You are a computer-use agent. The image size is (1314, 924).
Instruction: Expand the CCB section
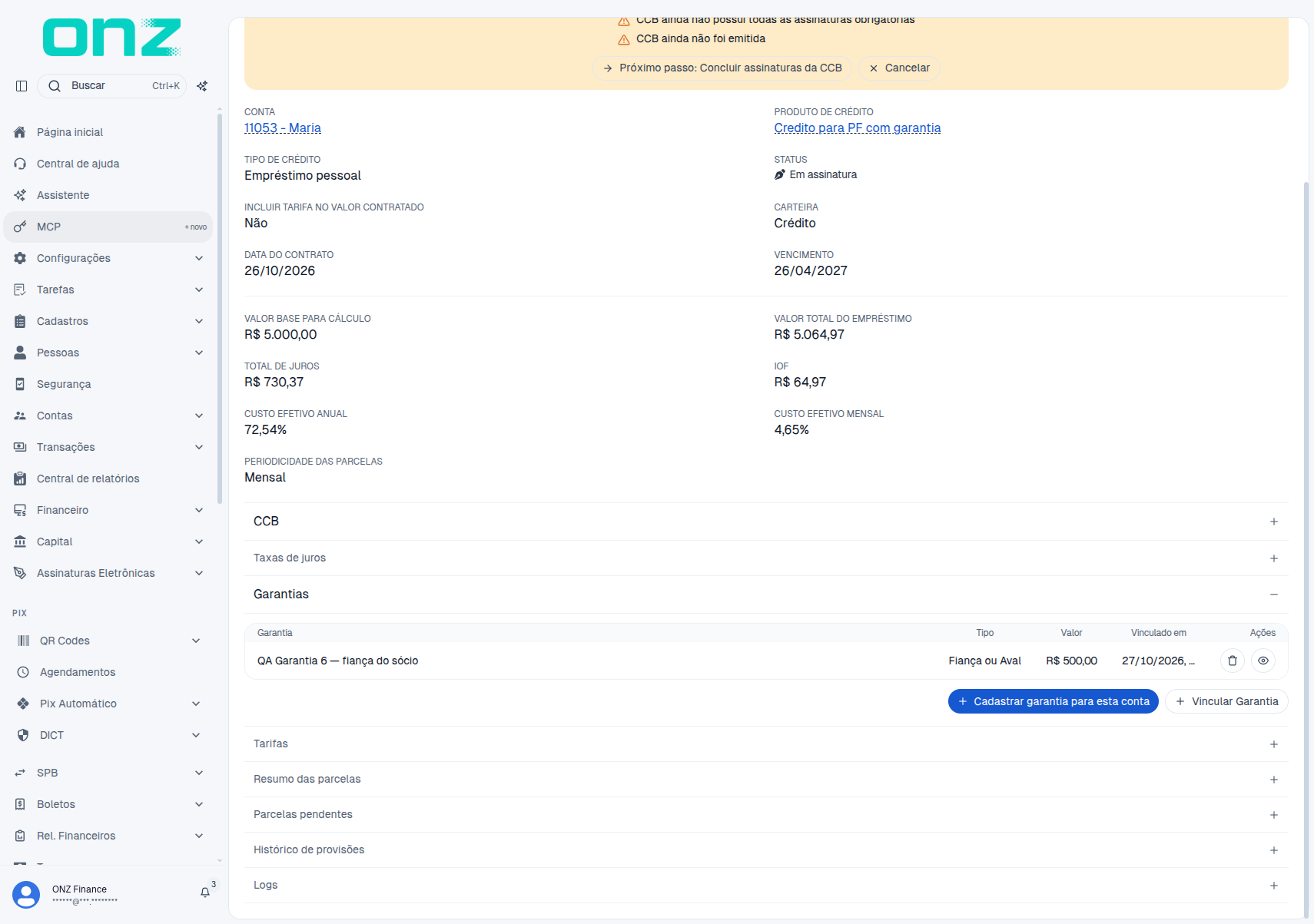coord(766,522)
